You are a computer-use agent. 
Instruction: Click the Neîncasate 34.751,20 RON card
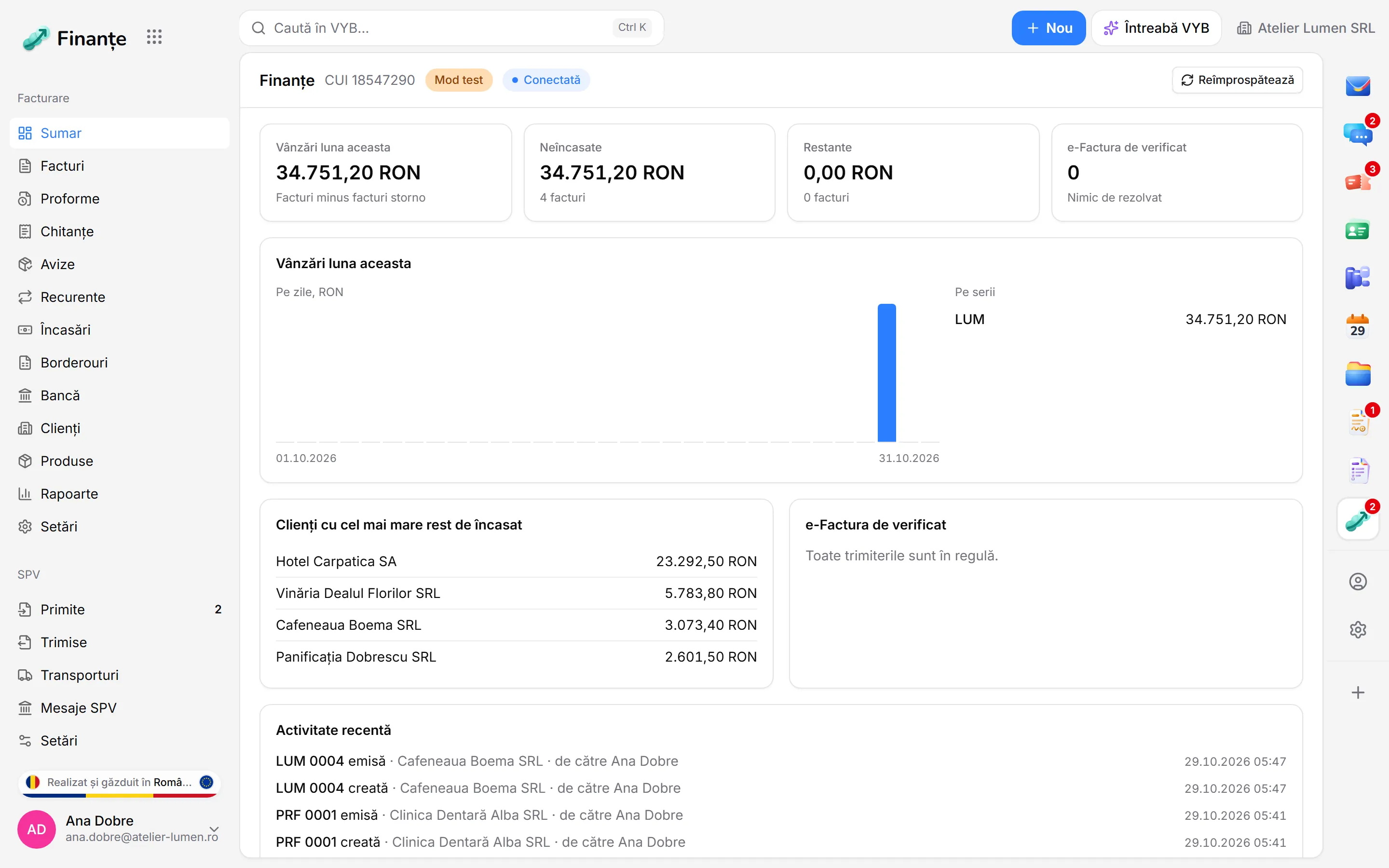[649, 172]
